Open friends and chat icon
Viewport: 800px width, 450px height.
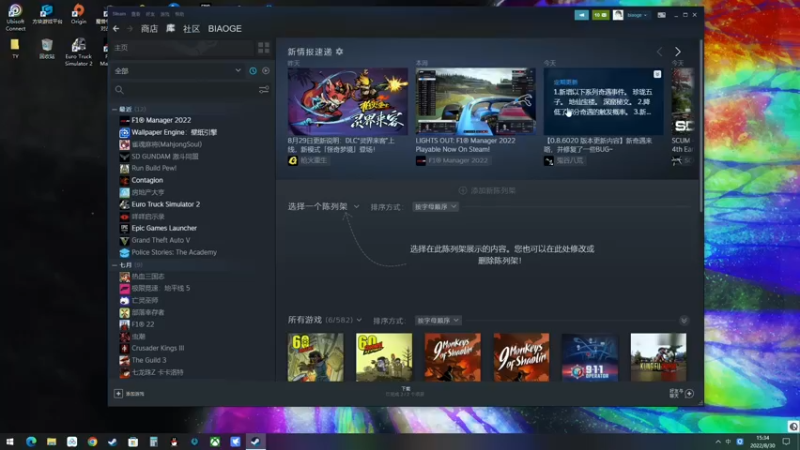tap(689, 393)
